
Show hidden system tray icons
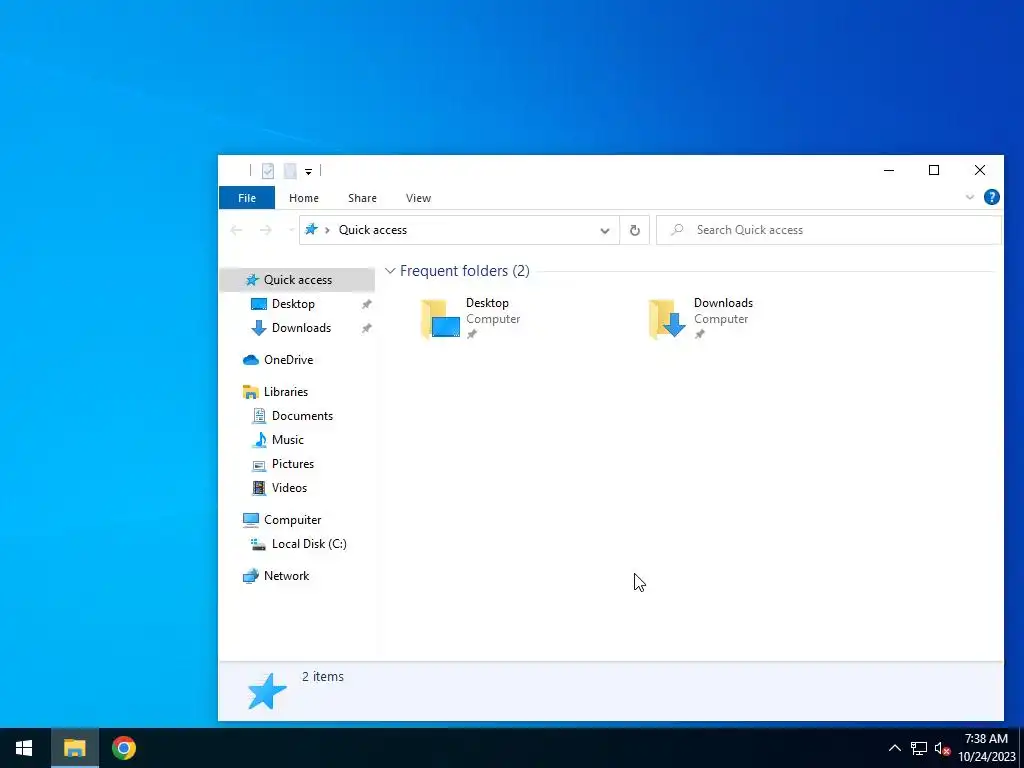[895, 748]
